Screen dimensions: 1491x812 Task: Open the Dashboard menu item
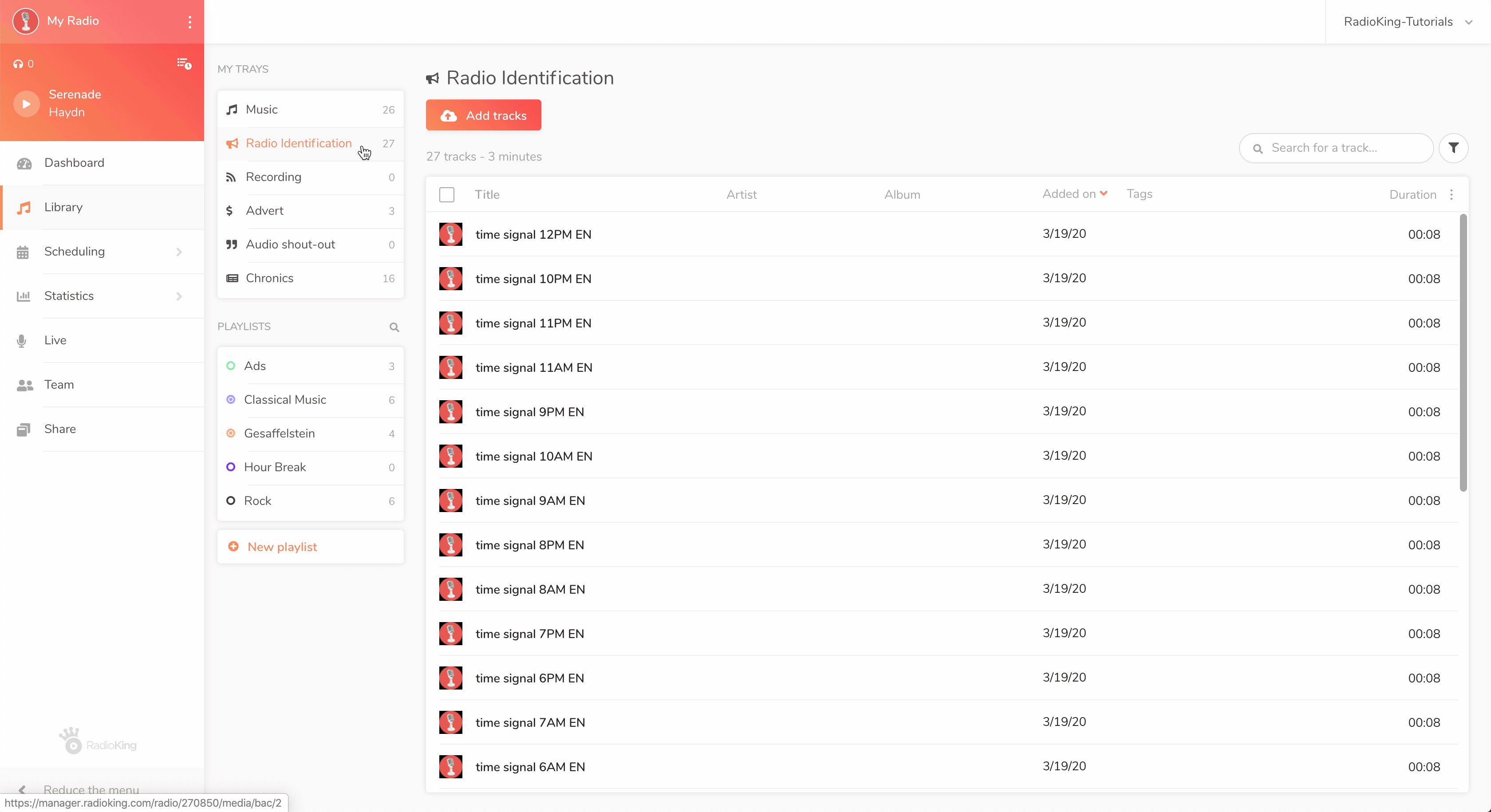coord(103,163)
